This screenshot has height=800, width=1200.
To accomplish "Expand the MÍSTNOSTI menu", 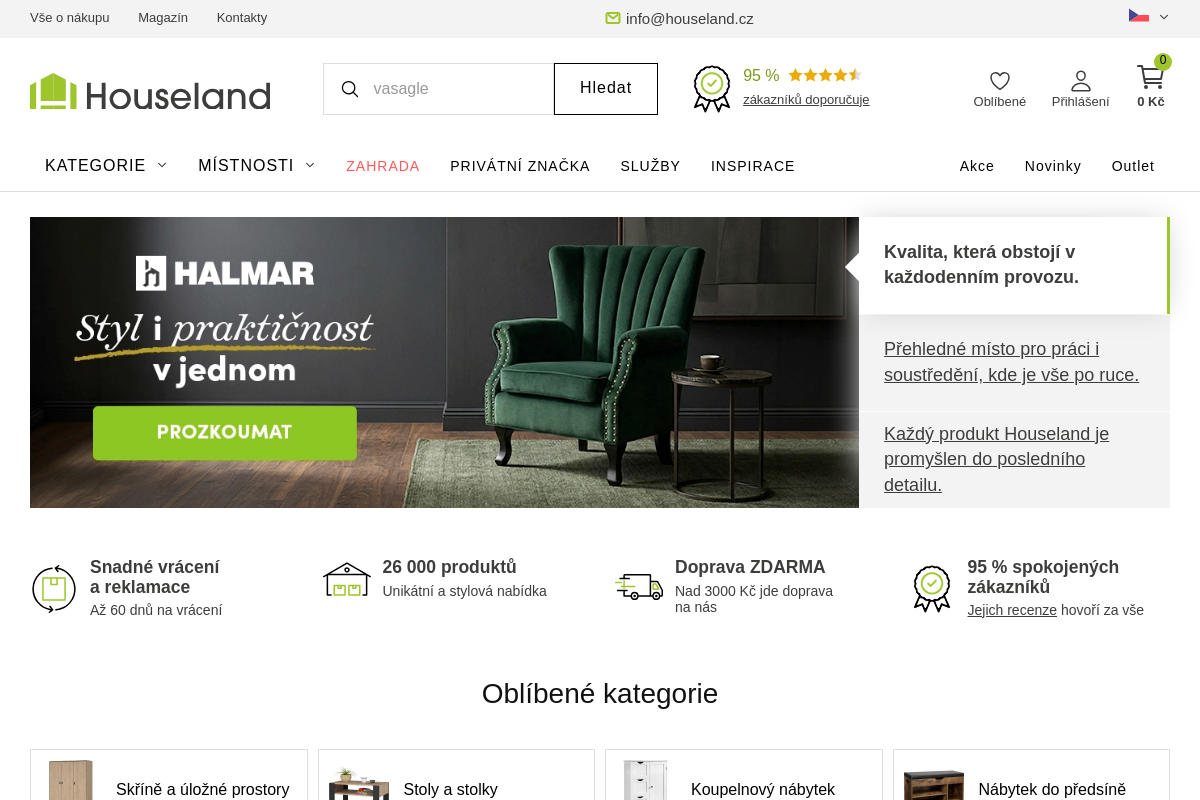I will point(257,166).
